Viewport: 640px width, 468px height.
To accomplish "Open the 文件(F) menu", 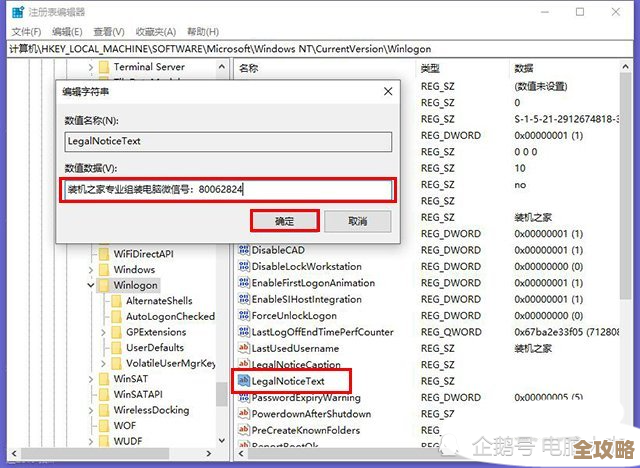I will click(26, 32).
